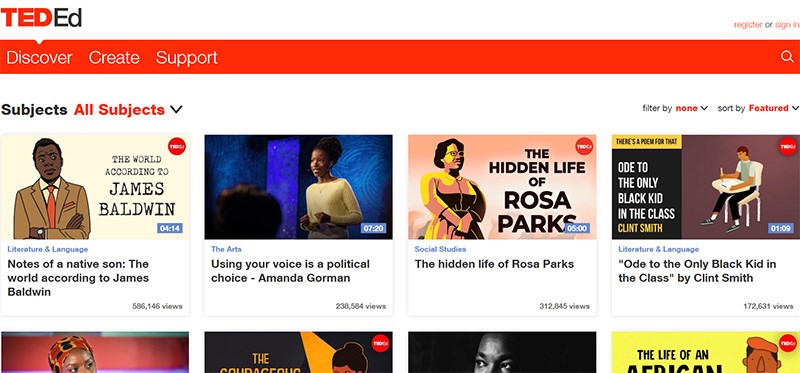This screenshot has height=373, width=800.
Task: Expand the All Subjects dropdown
Action: click(128, 110)
